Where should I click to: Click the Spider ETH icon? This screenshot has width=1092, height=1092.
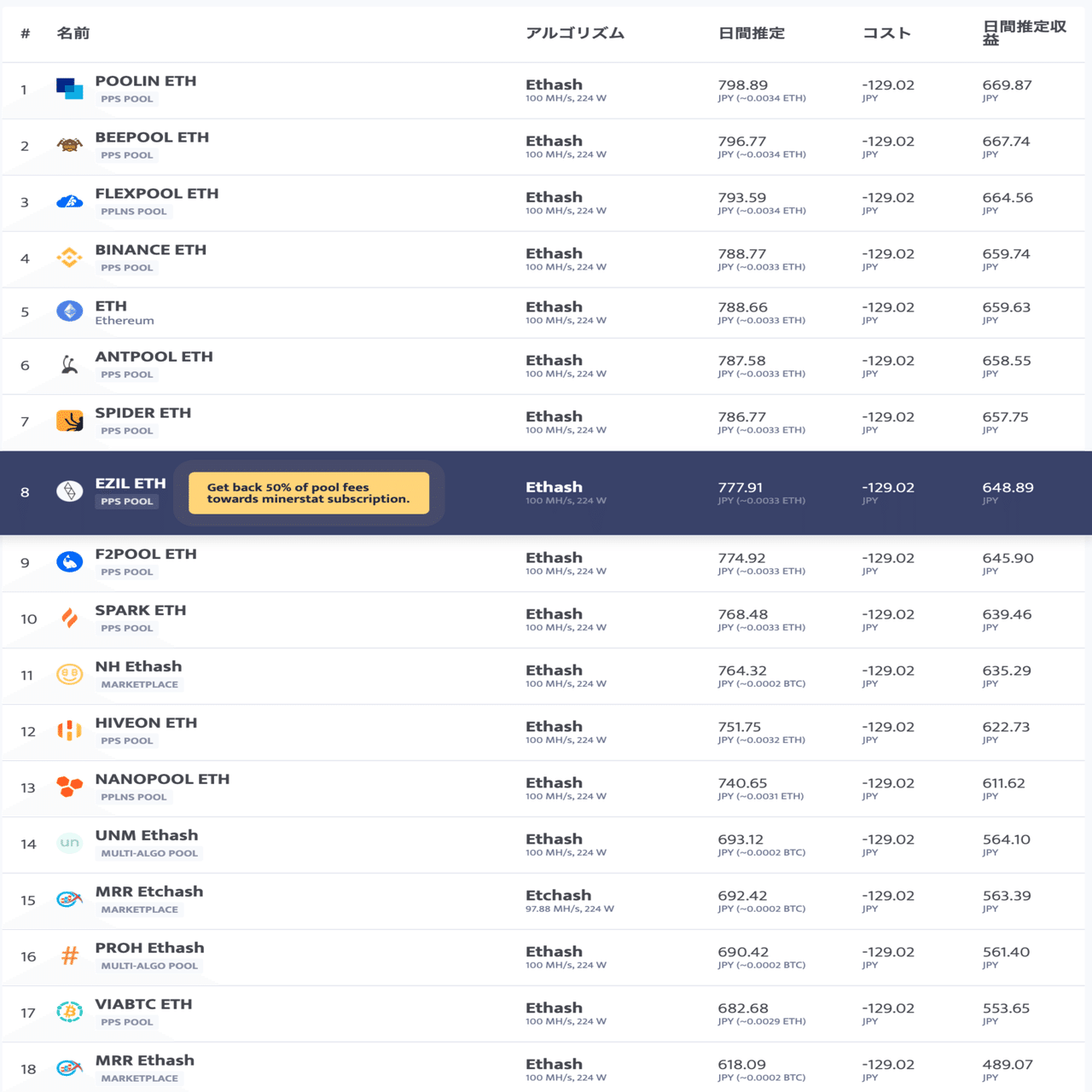tap(69, 421)
